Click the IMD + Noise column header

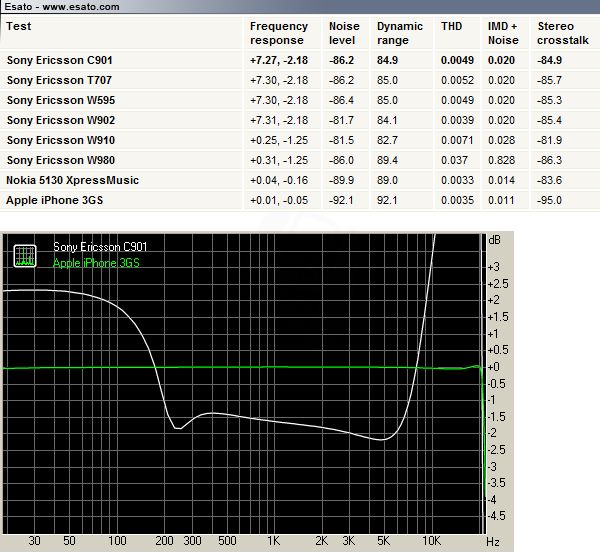(503, 33)
